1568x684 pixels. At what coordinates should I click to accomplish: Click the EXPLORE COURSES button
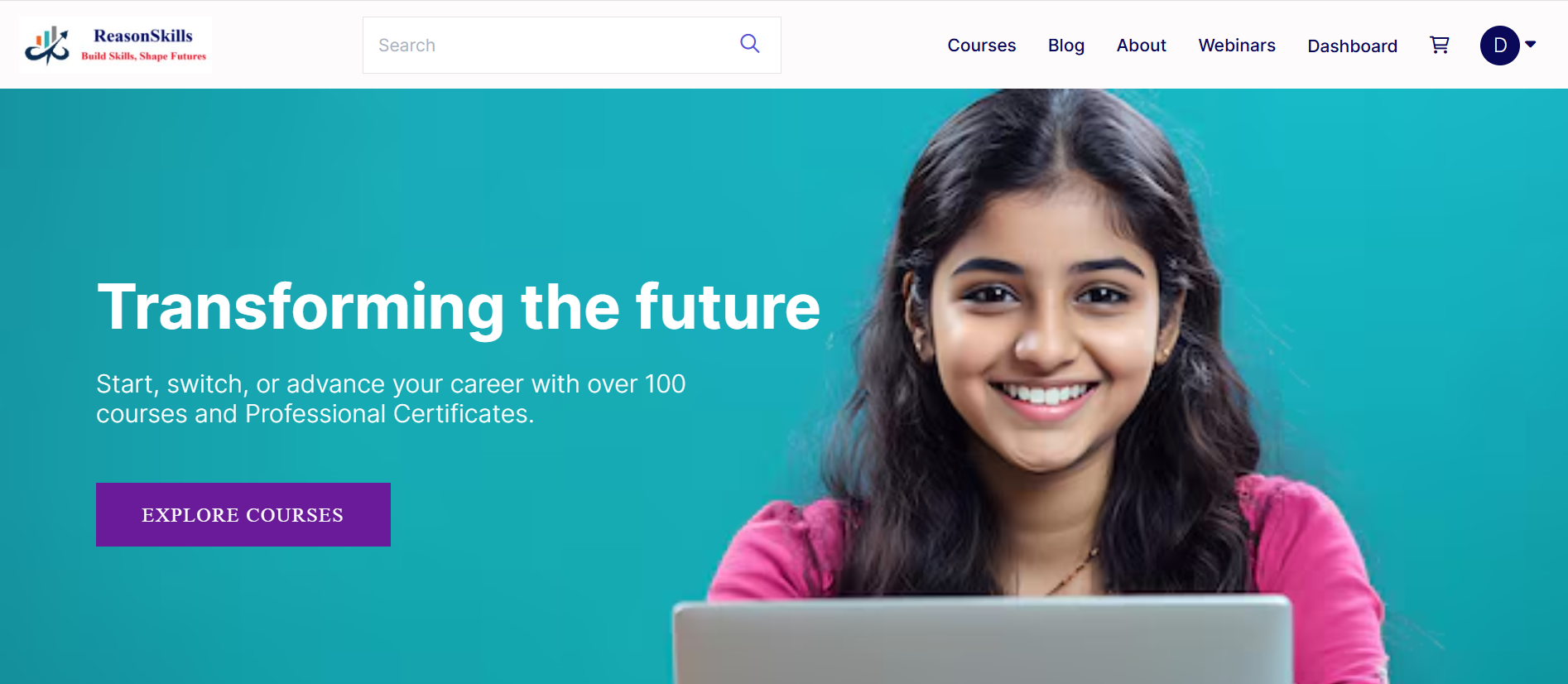243,514
